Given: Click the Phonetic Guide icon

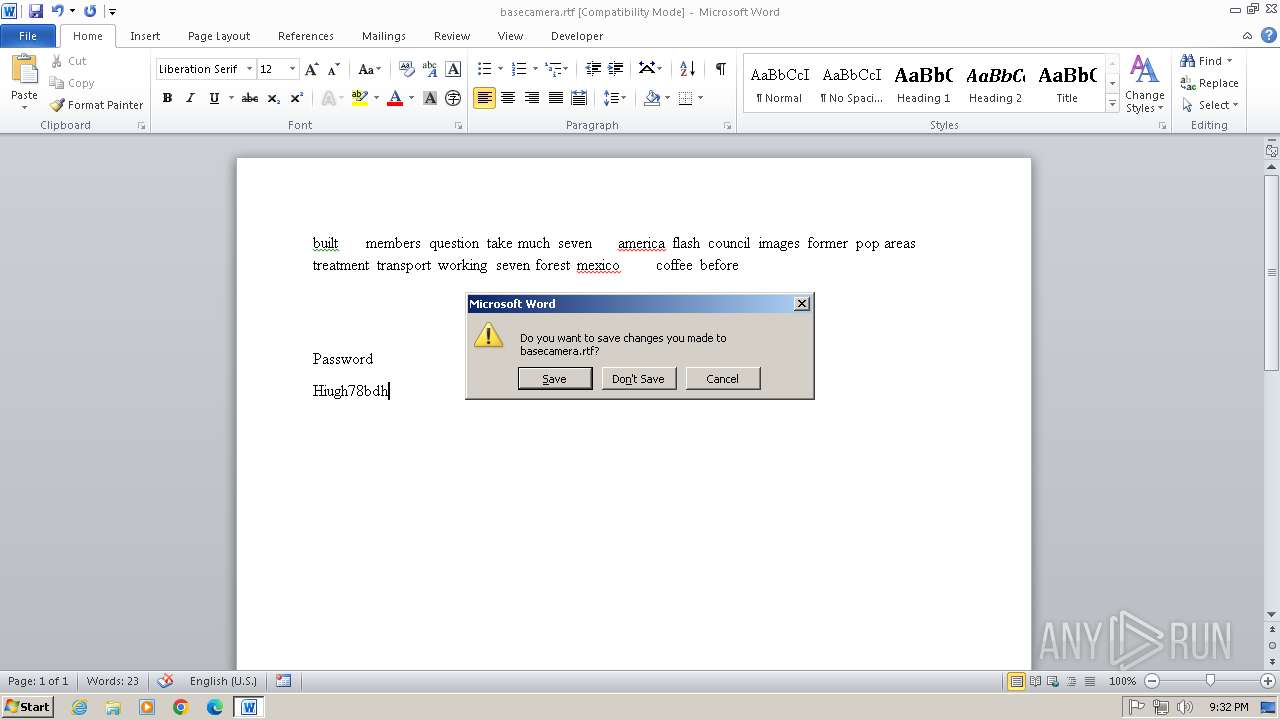Looking at the screenshot, I should click(430, 69).
